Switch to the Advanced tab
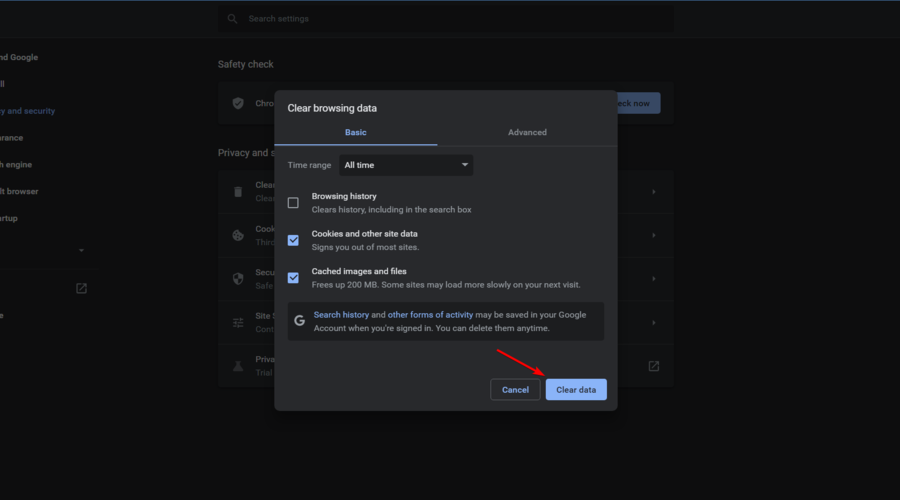Viewport: 900px width, 500px height. [x=527, y=133]
